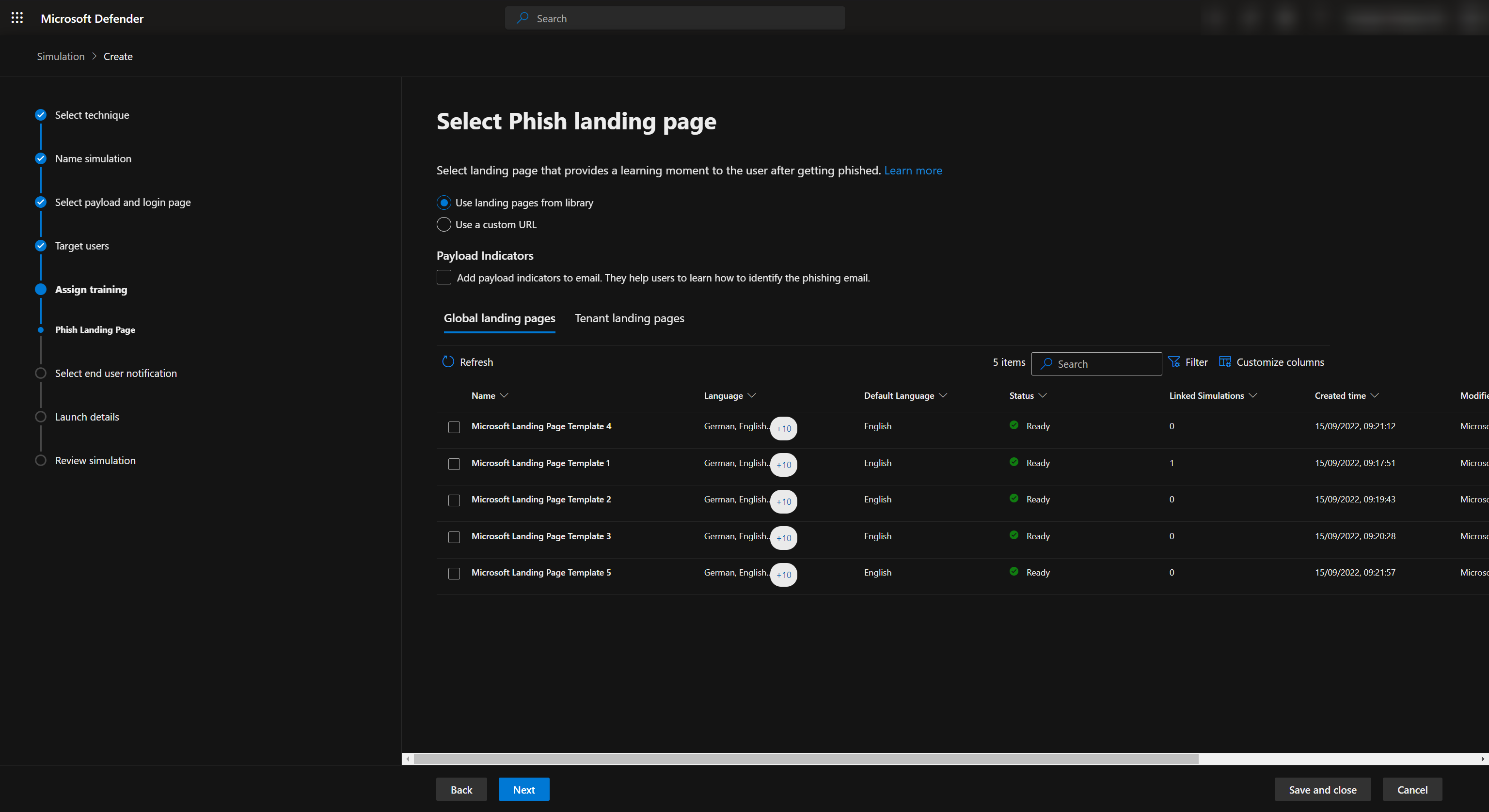This screenshot has height=812, width=1489.
Task: Go to the Target users step
Action: 81,246
